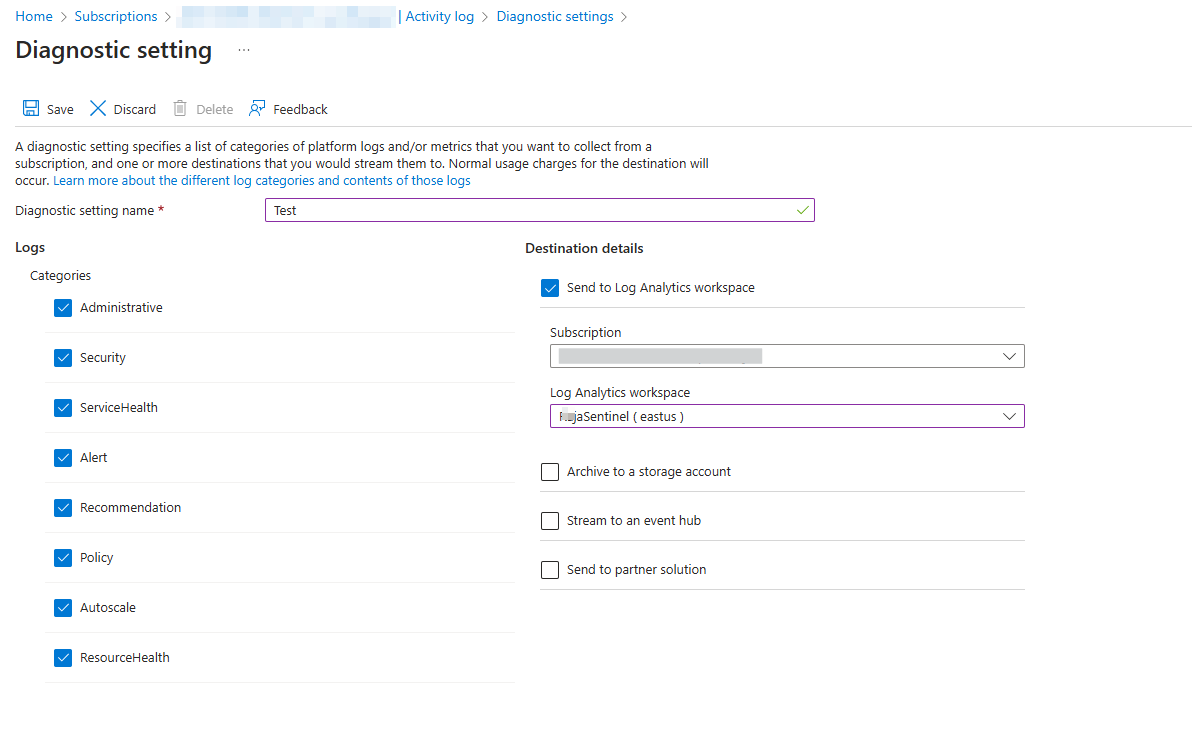This screenshot has height=736, width=1192.
Task: Click the 'Categories' label
Action: pos(60,275)
